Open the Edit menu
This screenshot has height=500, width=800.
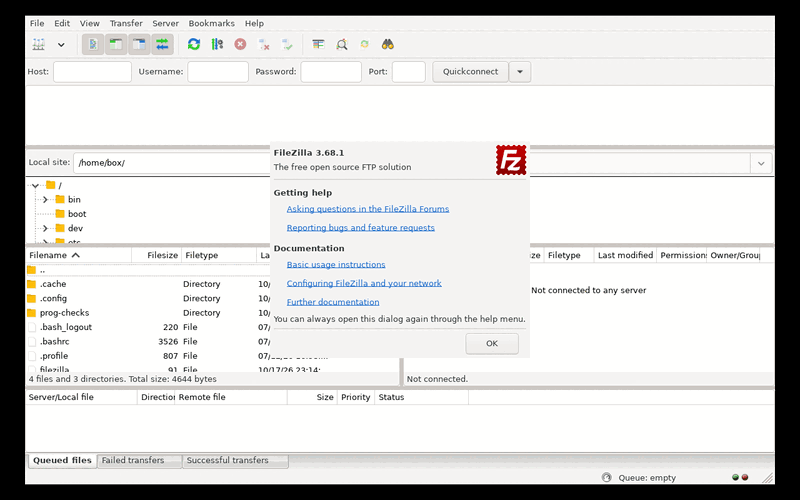(62, 23)
